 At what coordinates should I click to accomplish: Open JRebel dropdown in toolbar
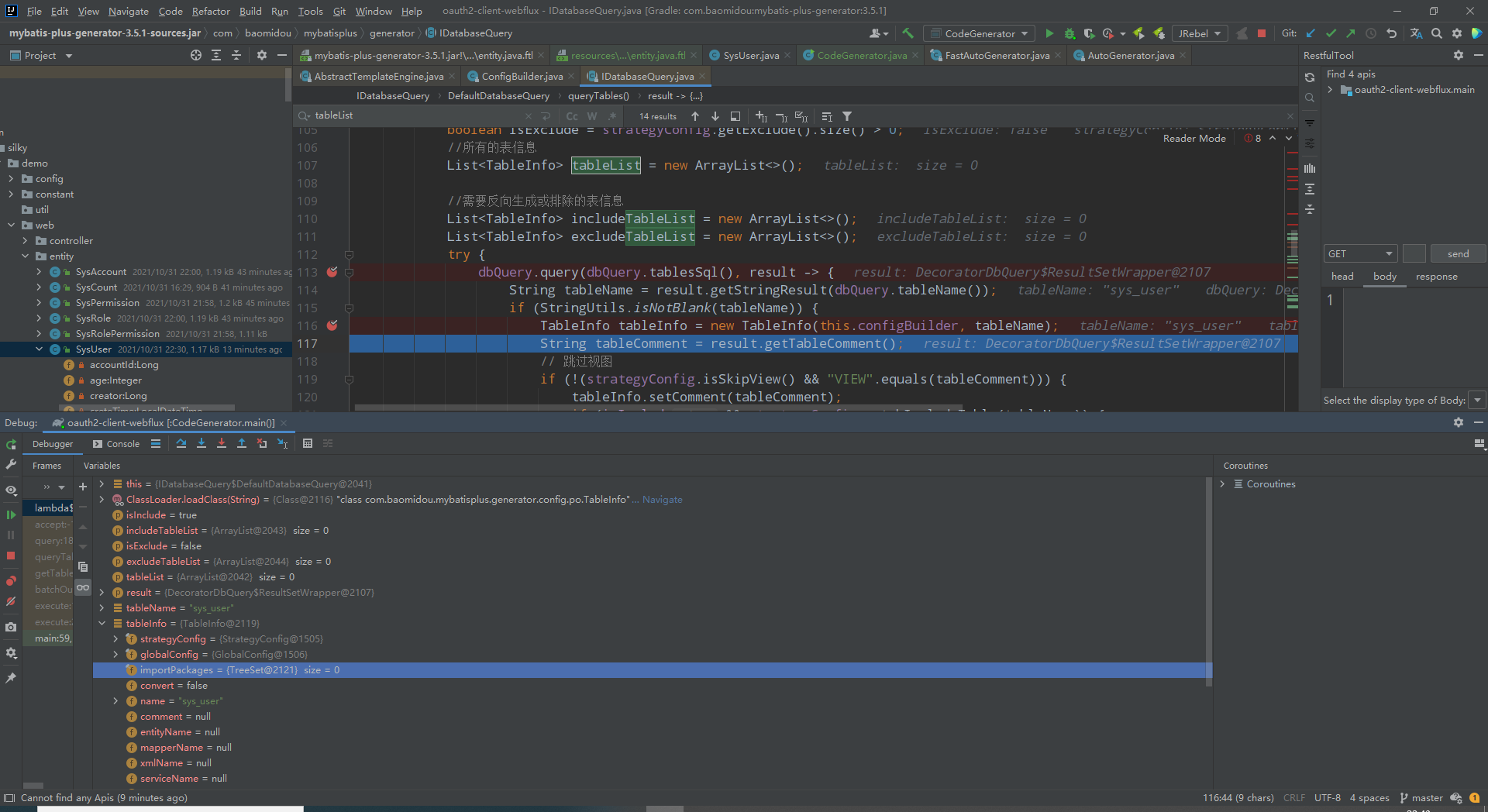tap(1200, 33)
